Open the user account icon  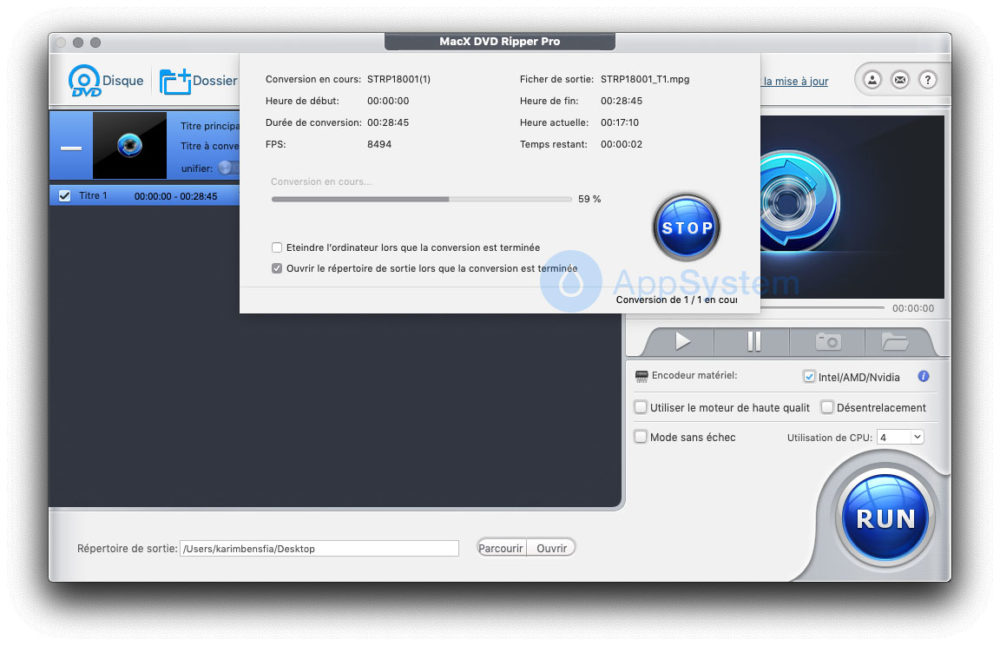click(872, 80)
